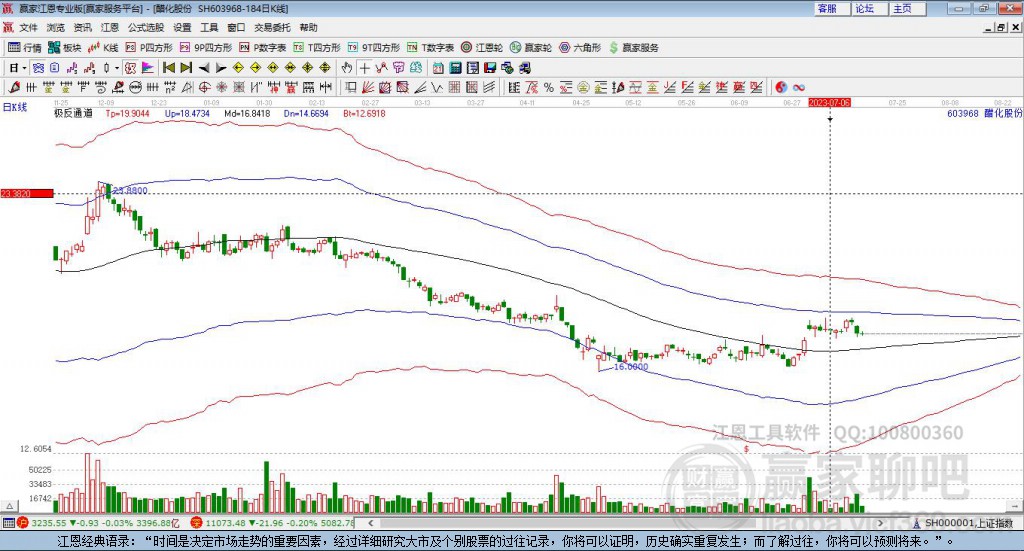The image size is (1024, 551).
Task: Open the 交易委托 menu
Action: [272, 27]
